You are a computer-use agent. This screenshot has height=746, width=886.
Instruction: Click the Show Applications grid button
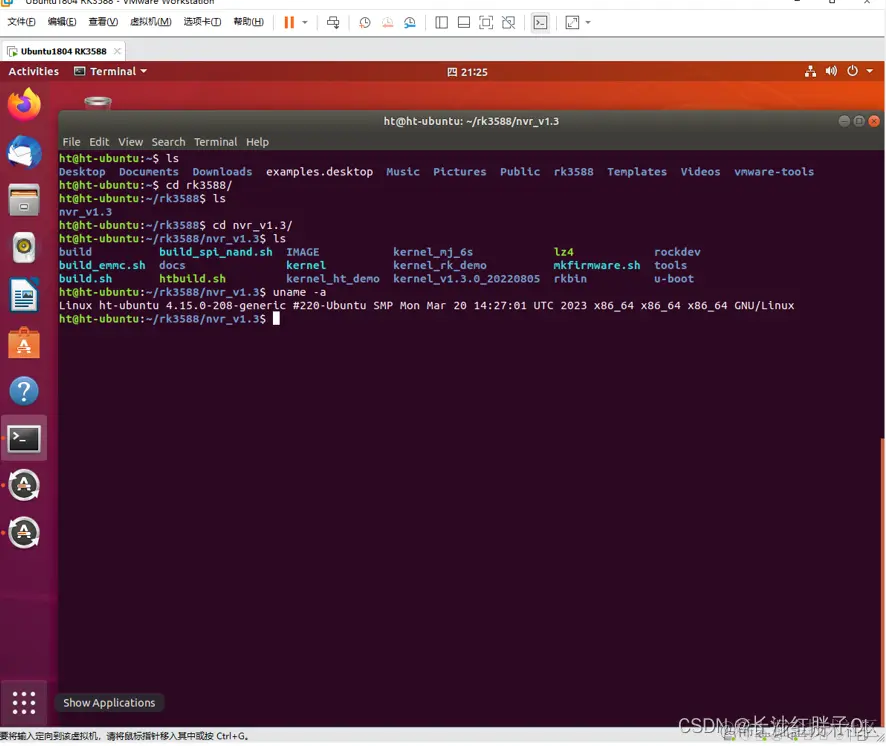tap(24, 702)
